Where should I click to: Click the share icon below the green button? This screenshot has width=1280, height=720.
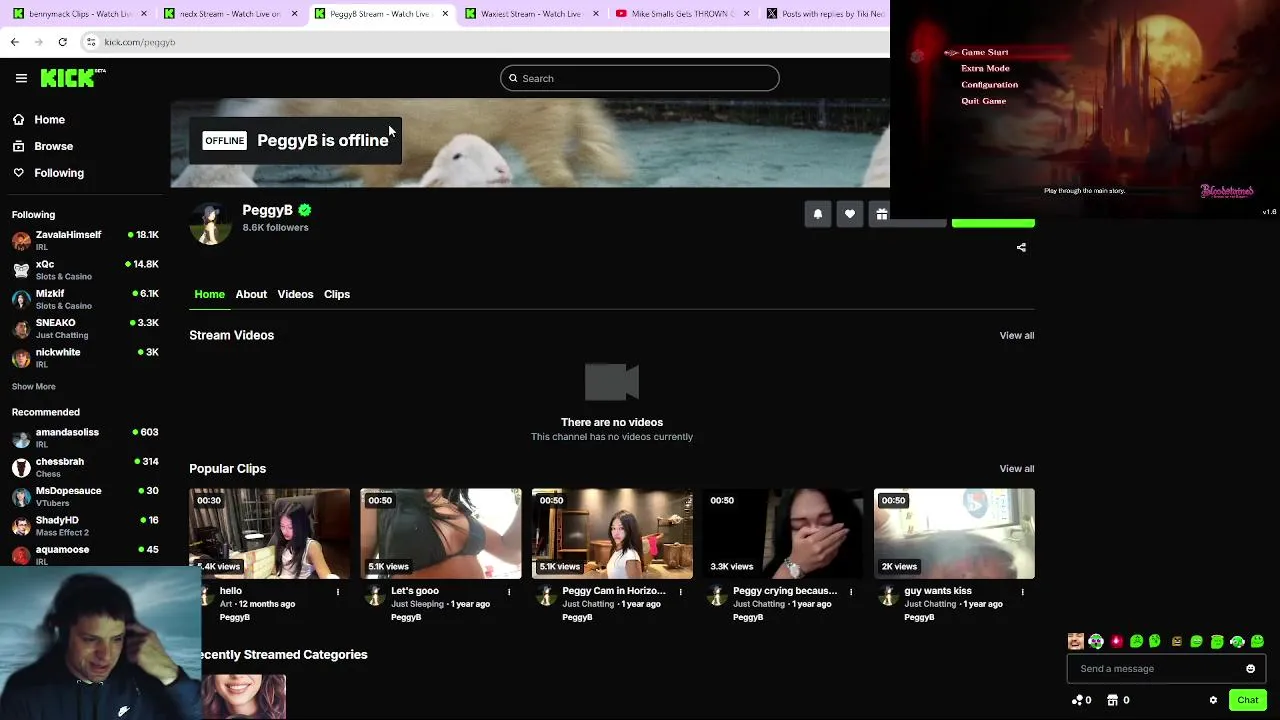[1021, 247]
